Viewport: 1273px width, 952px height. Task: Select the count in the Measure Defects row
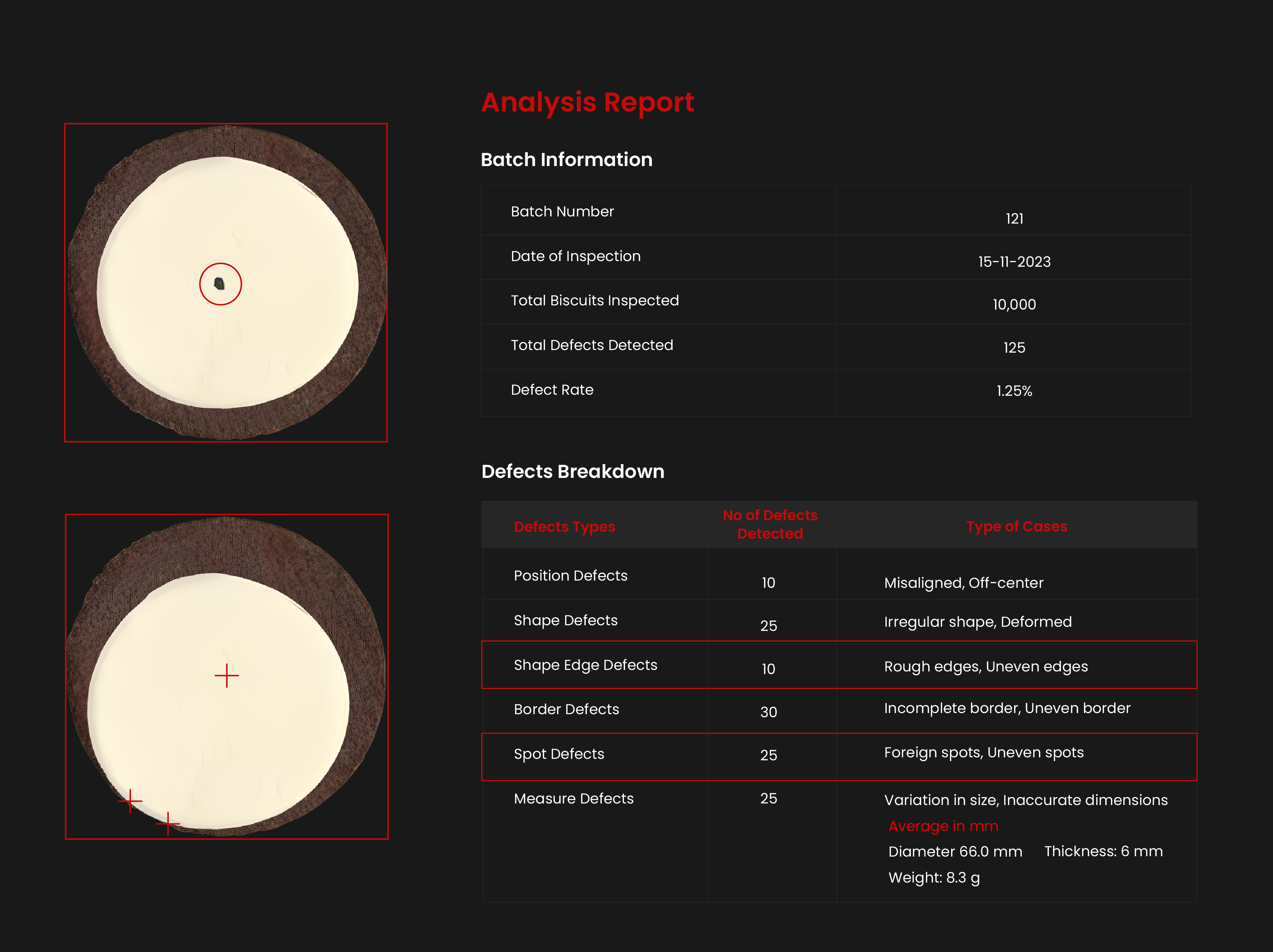point(768,799)
